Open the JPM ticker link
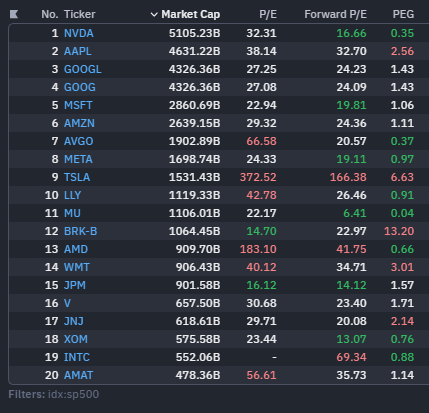Image resolution: width=429 pixels, height=413 pixels. click(x=75, y=285)
